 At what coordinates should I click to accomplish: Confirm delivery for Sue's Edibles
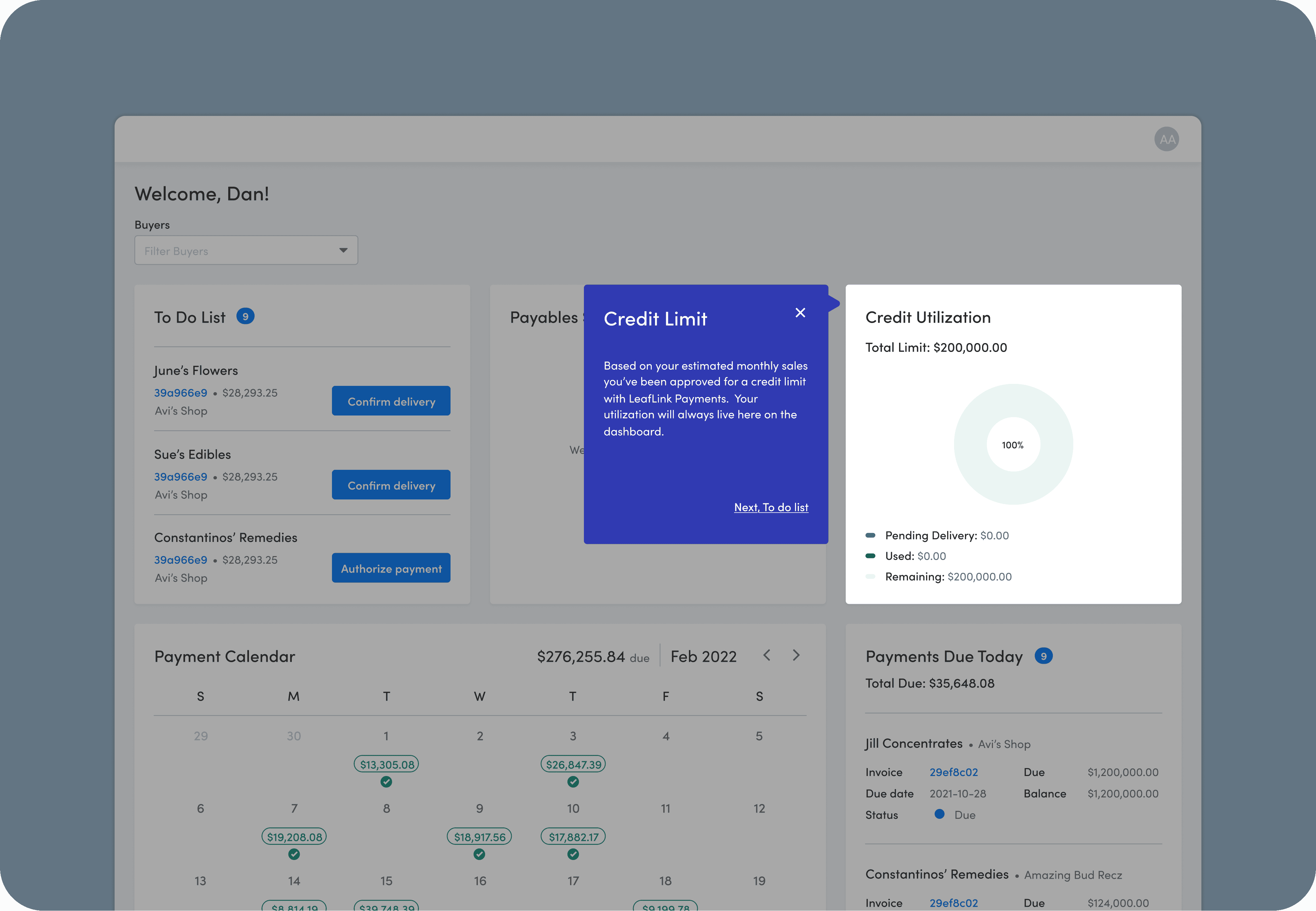tap(391, 485)
